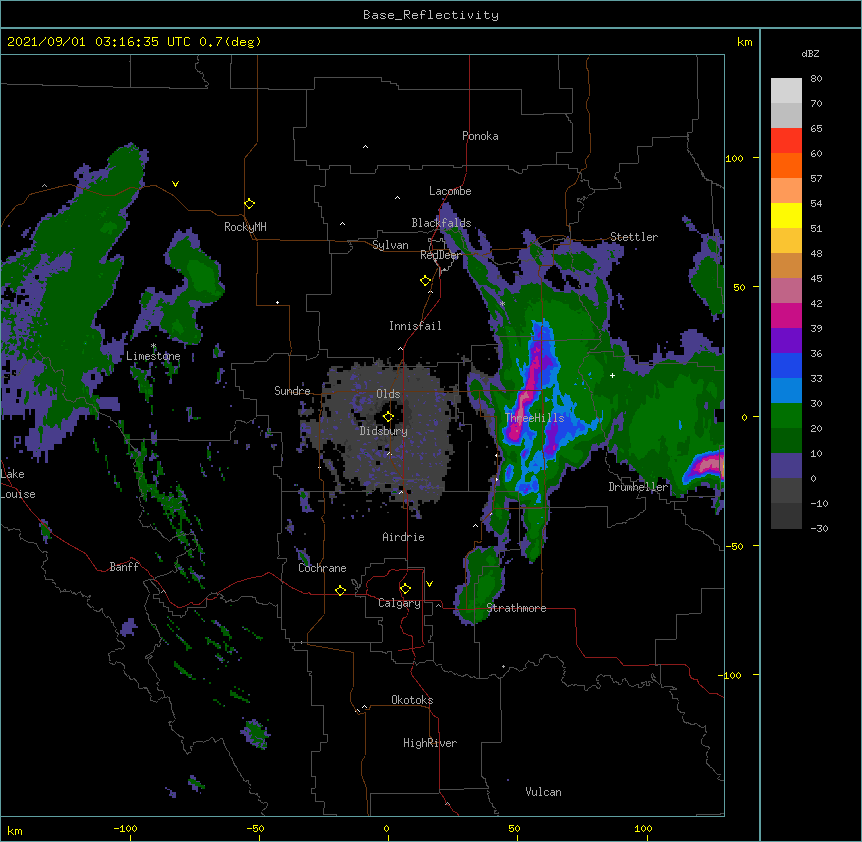Click the ThreeHills label in the storm
The image size is (862, 842).
point(534,418)
